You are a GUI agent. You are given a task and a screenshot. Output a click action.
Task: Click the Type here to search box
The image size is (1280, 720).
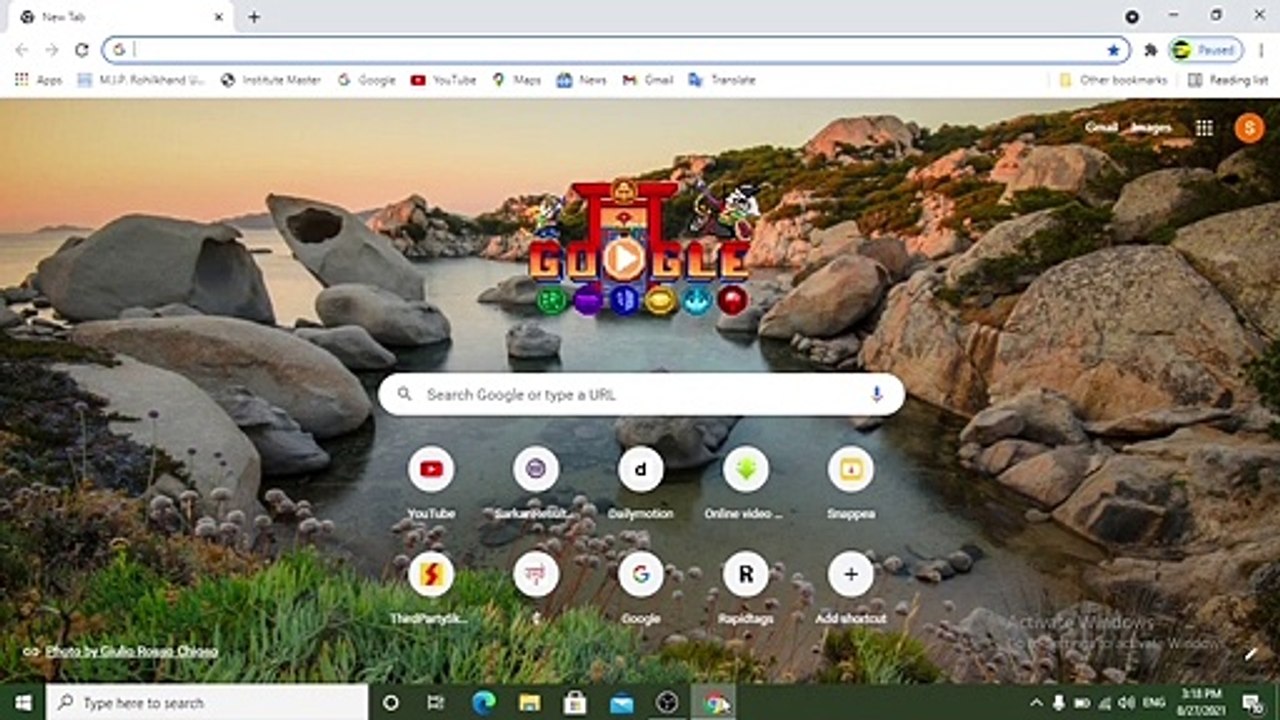(207, 703)
